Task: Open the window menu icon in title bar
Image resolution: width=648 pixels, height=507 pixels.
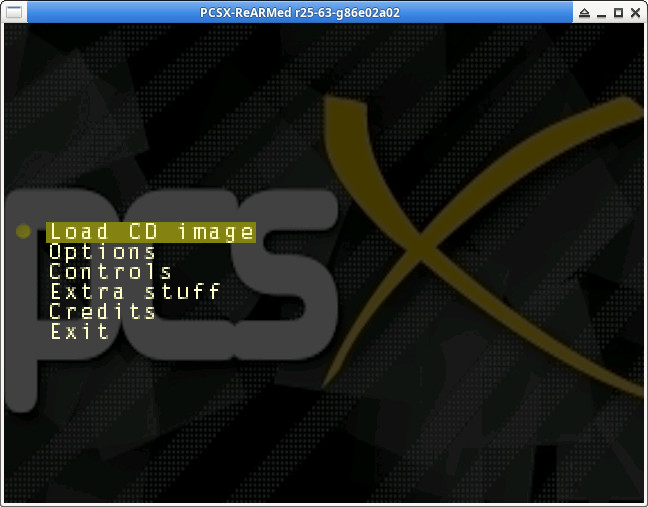Action: 14,12
